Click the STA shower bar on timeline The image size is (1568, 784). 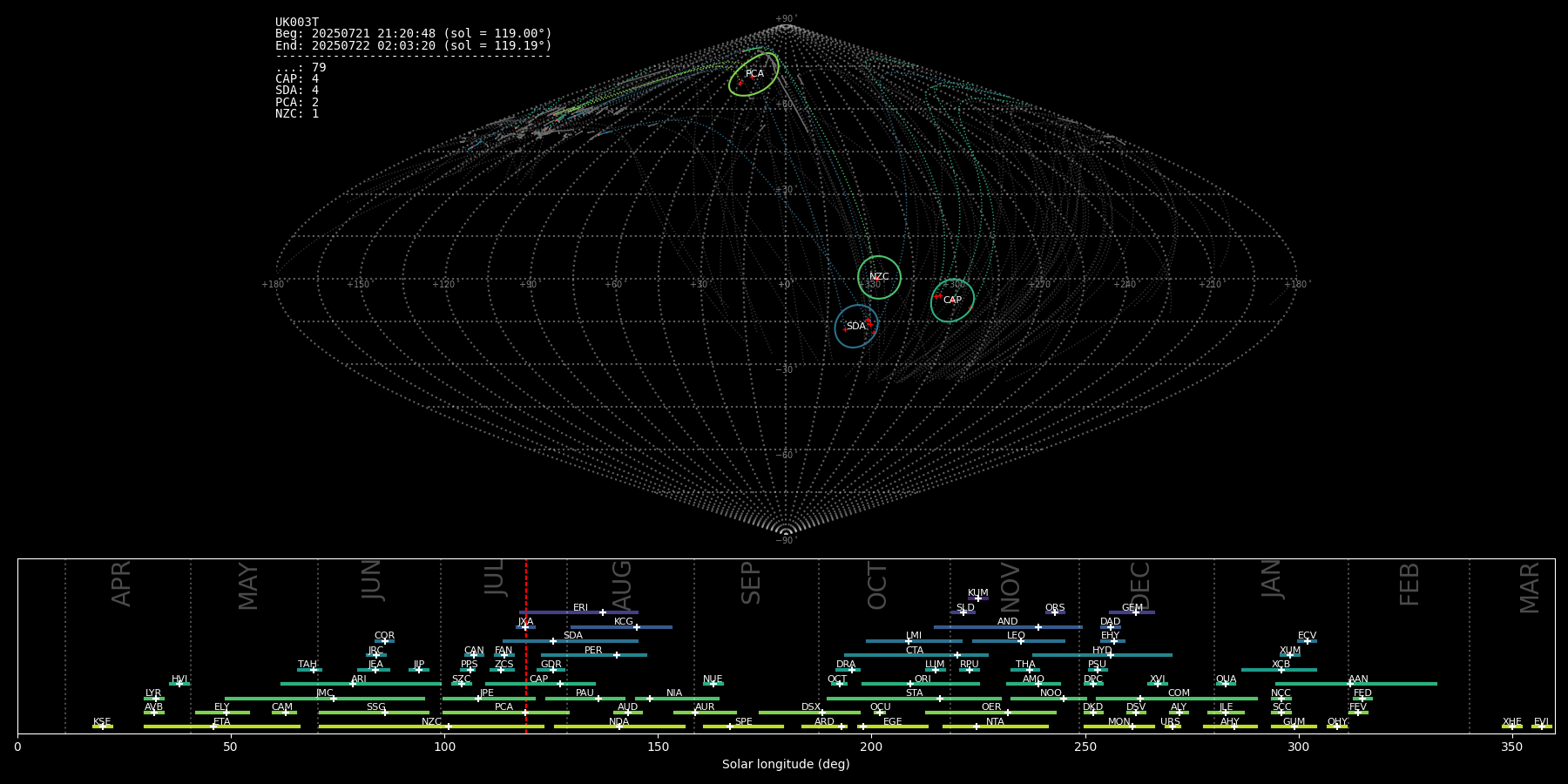(x=915, y=699)
